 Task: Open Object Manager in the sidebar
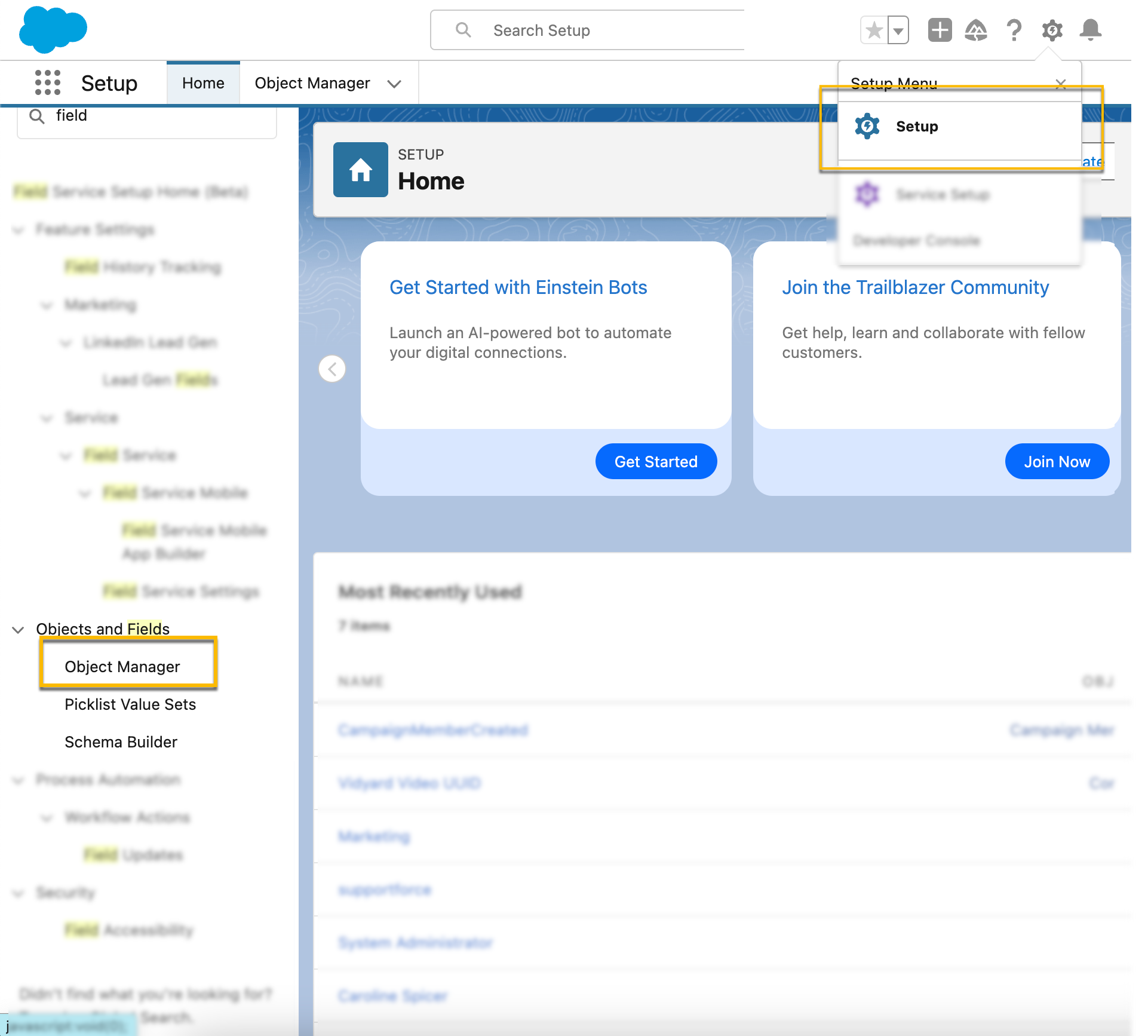tap(122, 667)
